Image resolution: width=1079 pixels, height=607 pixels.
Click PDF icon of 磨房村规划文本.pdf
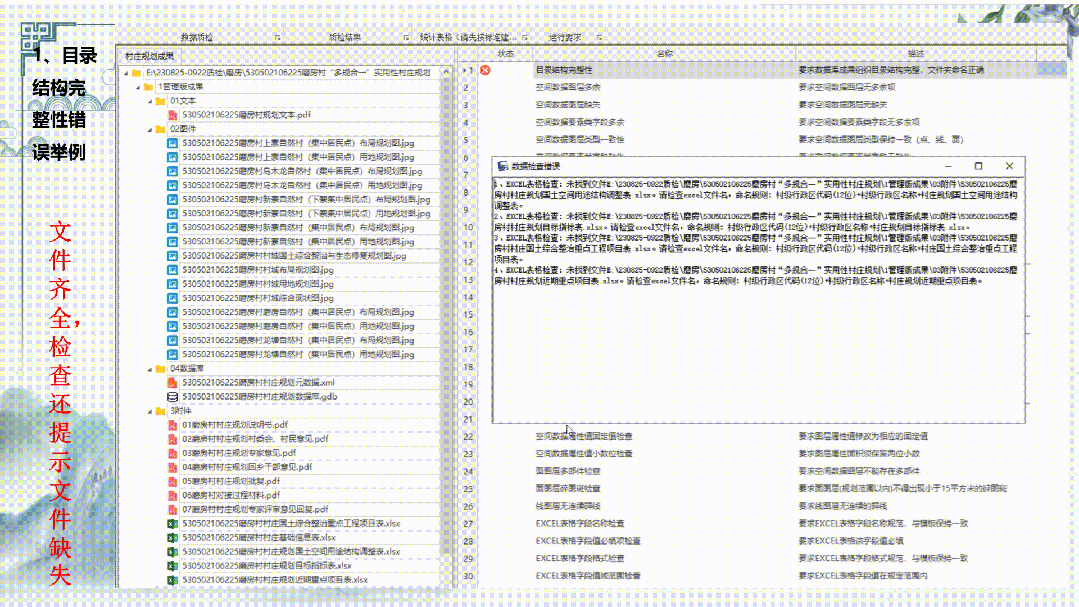(173, 115)
